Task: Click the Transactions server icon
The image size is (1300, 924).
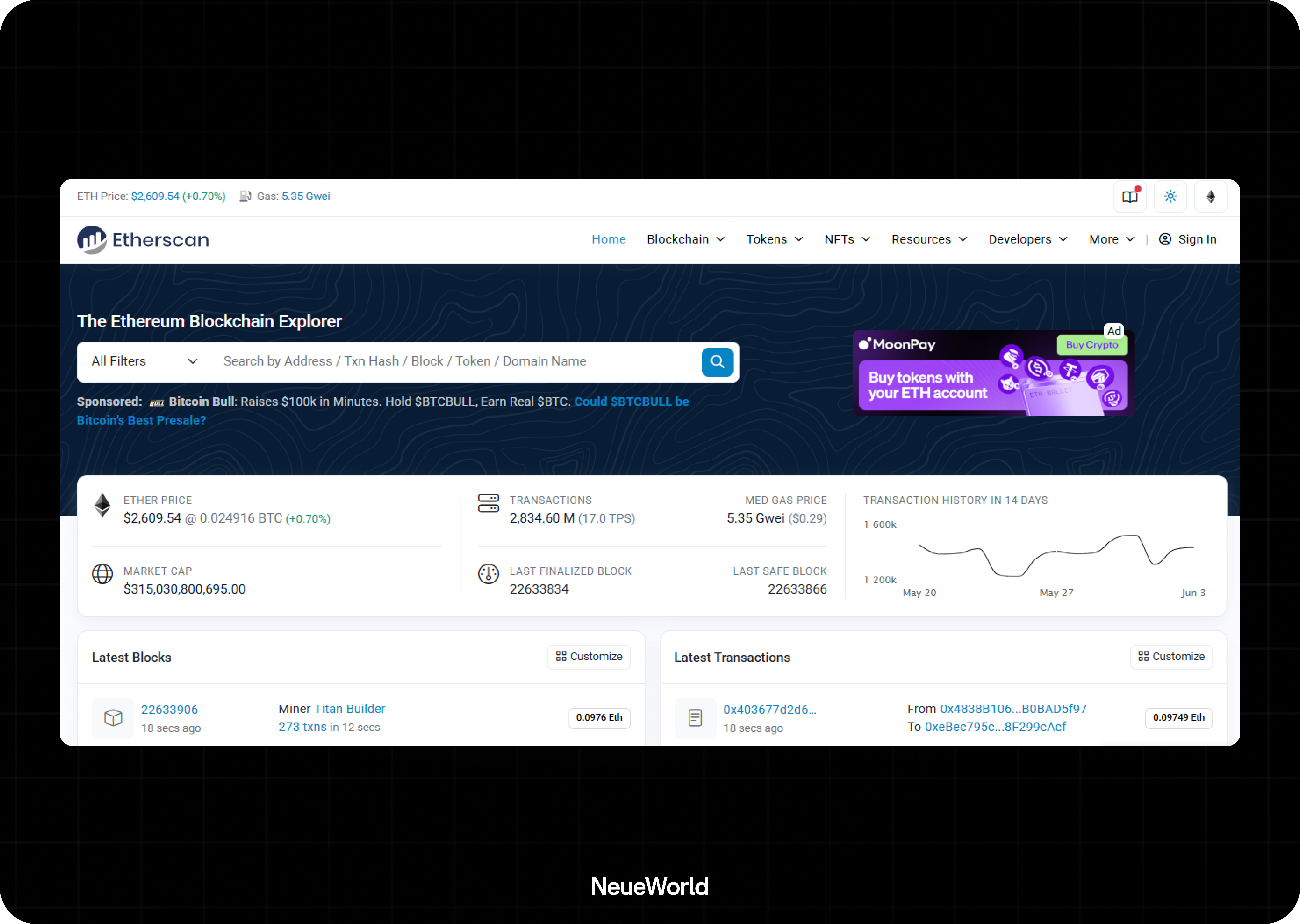Action: [x=488, y=503]
